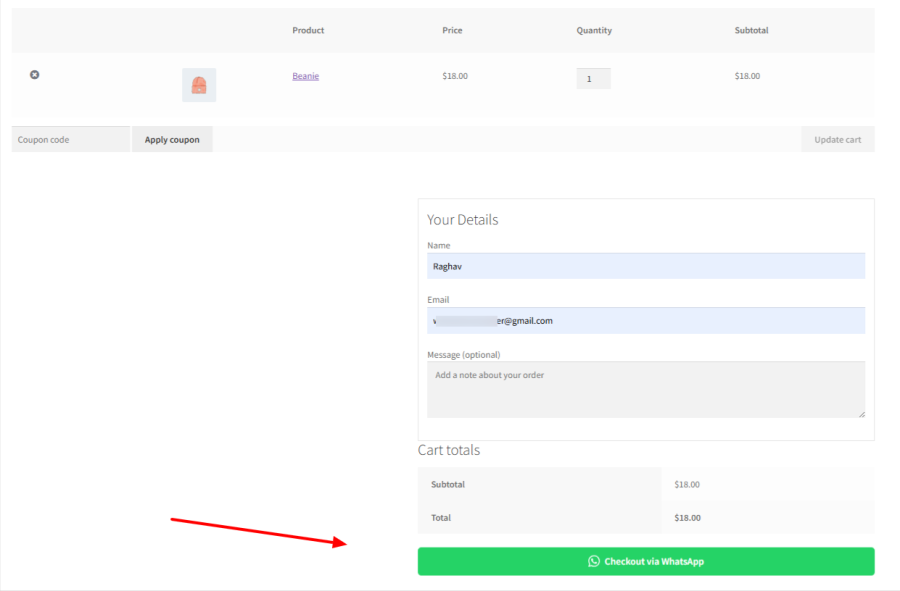This screenshot has height=591, width=900.
Task: Grab the message box resize handle
Action: click(x=862, y=414)
